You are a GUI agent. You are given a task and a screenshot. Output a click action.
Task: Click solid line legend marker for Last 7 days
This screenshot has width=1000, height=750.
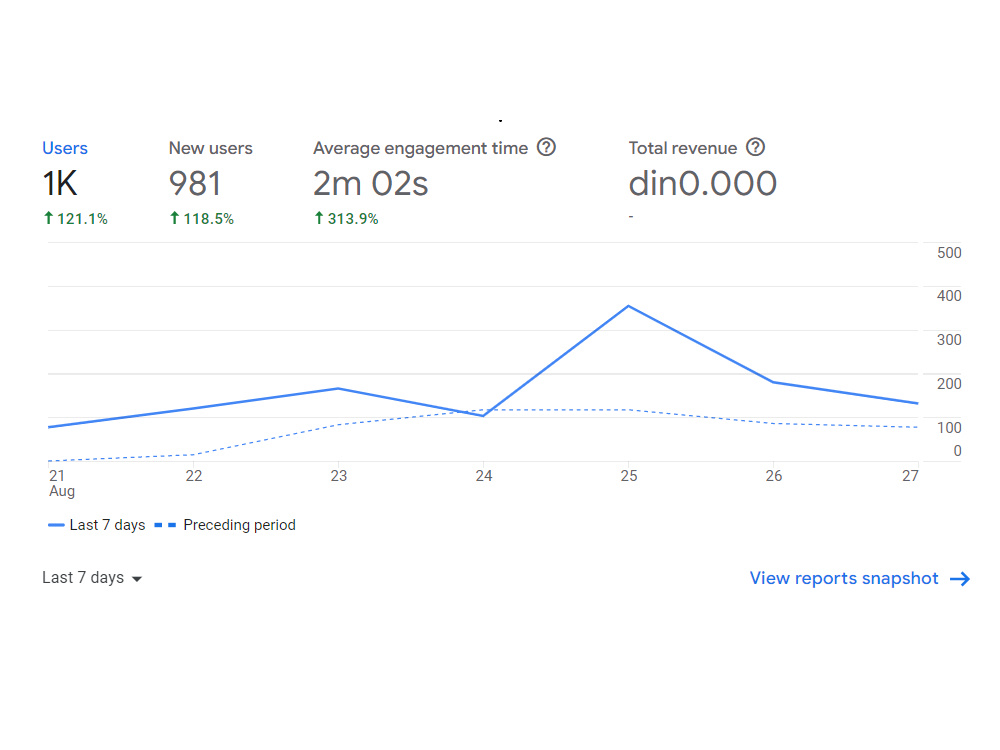[x=56, y=525]
